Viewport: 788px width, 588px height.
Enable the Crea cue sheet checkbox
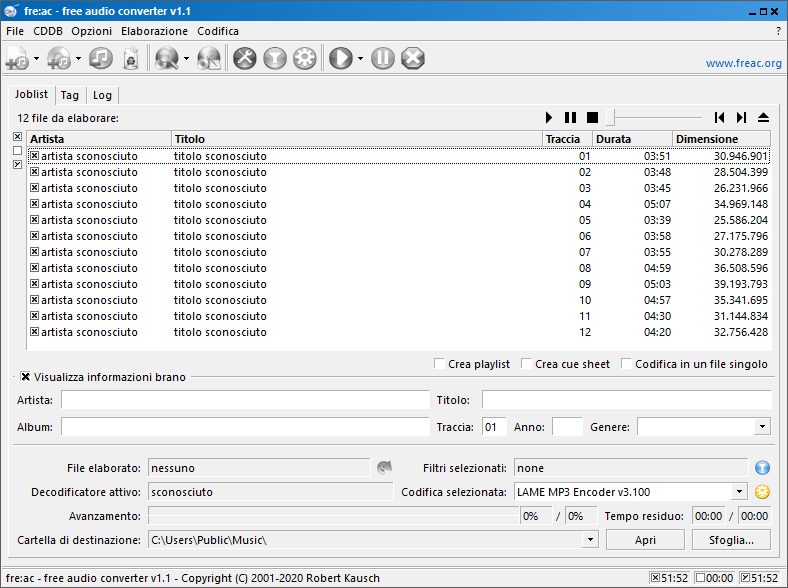(527, 364)
